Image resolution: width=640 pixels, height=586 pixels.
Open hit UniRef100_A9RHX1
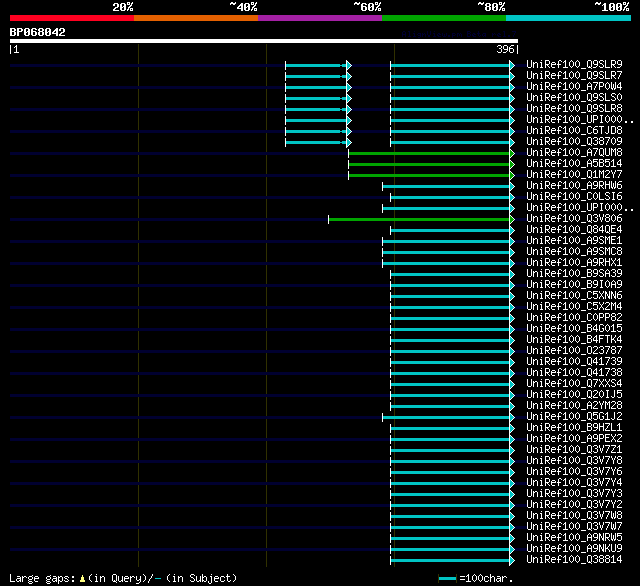coord(574,263)
